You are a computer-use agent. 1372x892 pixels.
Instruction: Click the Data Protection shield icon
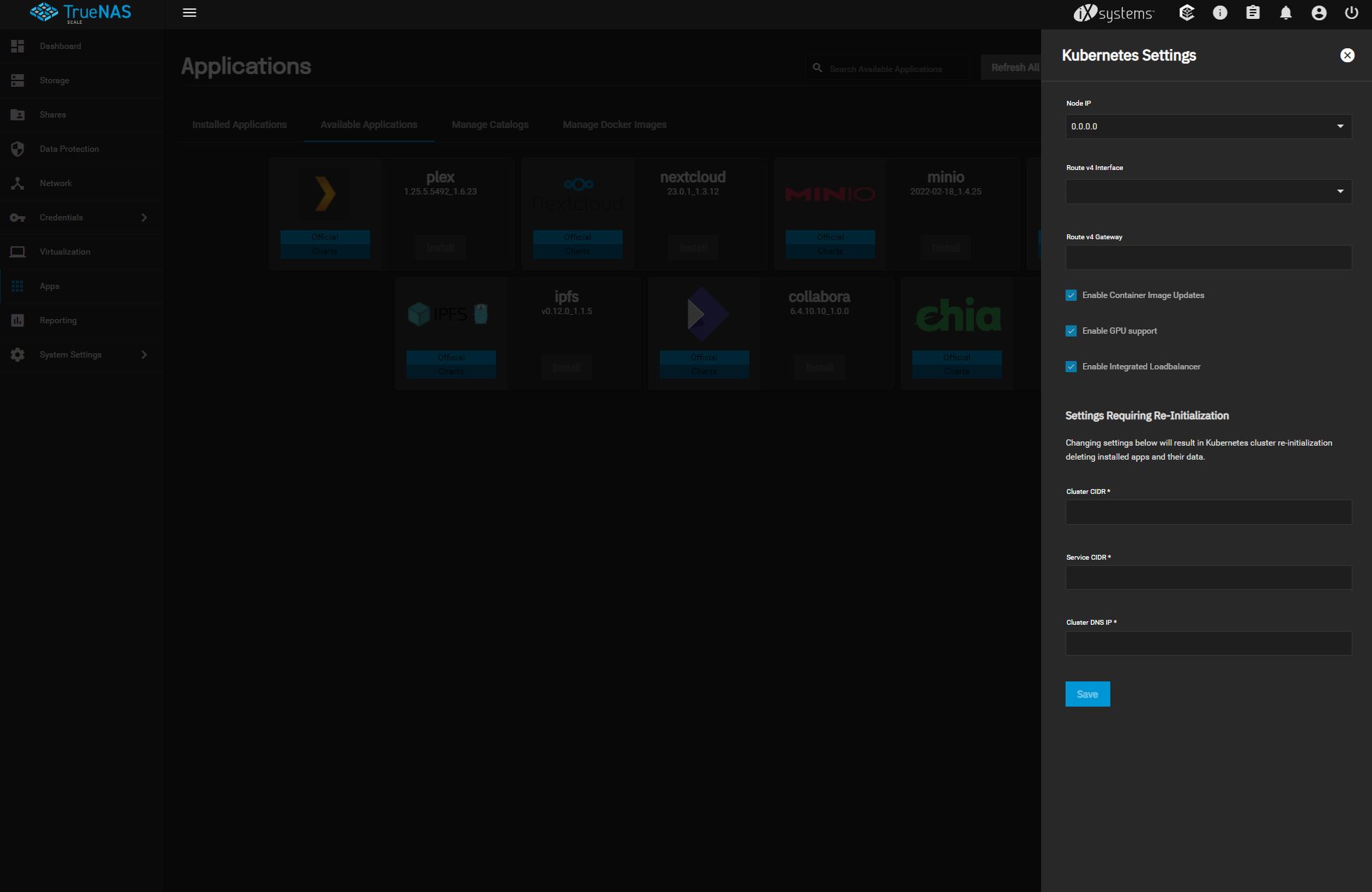click(17, 149)
